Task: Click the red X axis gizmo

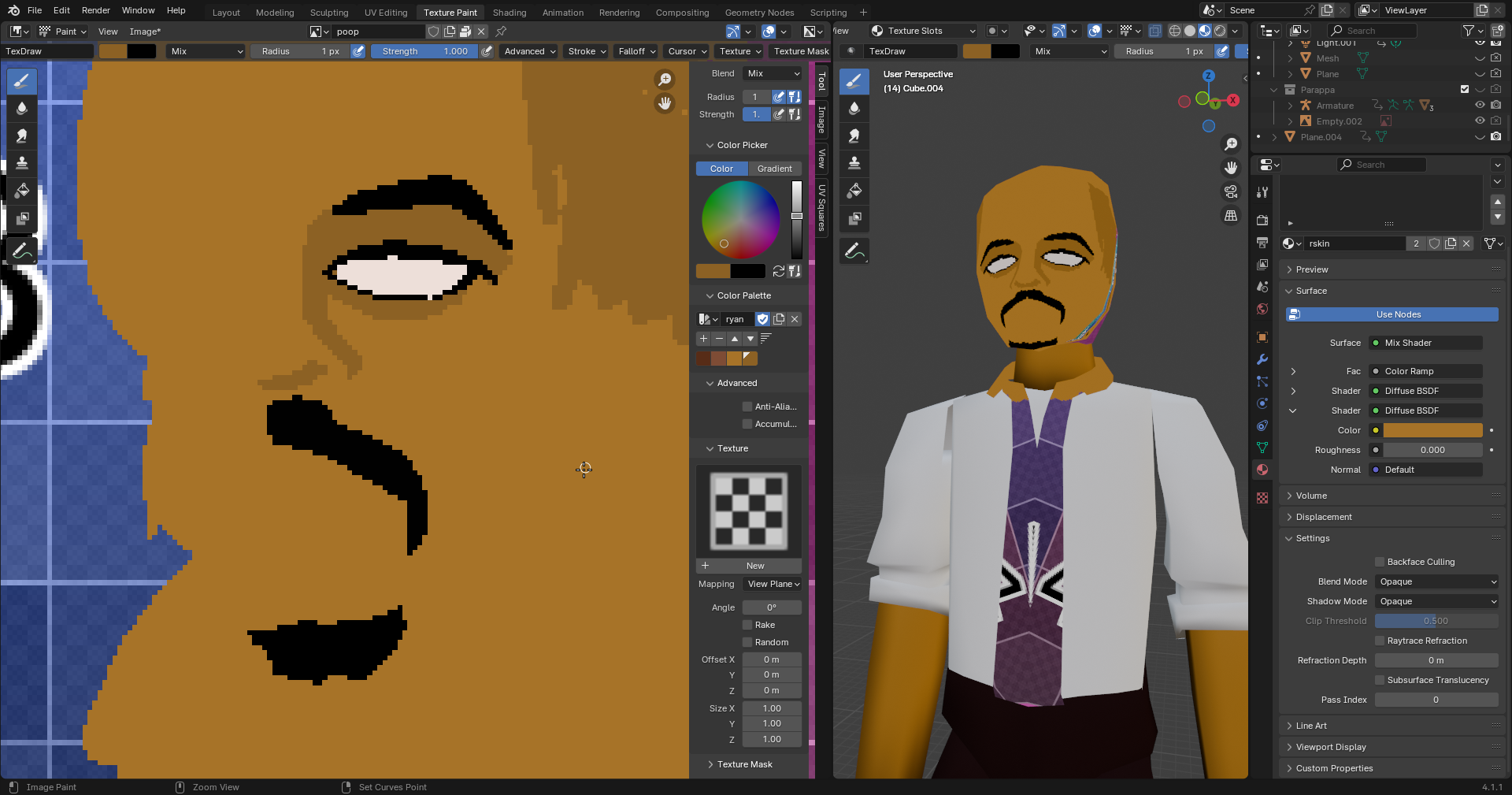Action: point(1233,100)
